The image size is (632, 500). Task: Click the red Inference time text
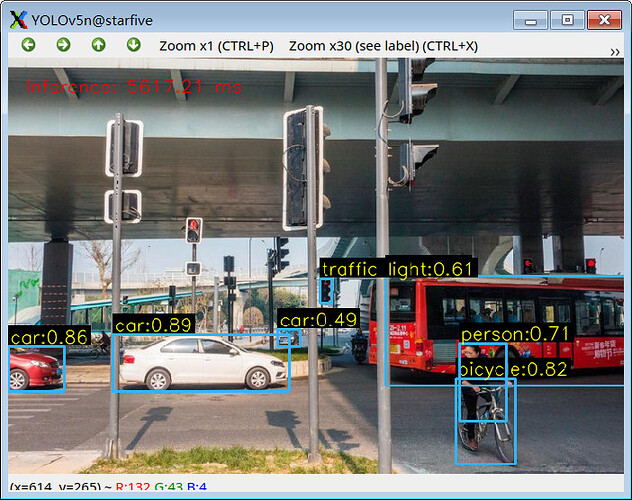click(134, 87)
